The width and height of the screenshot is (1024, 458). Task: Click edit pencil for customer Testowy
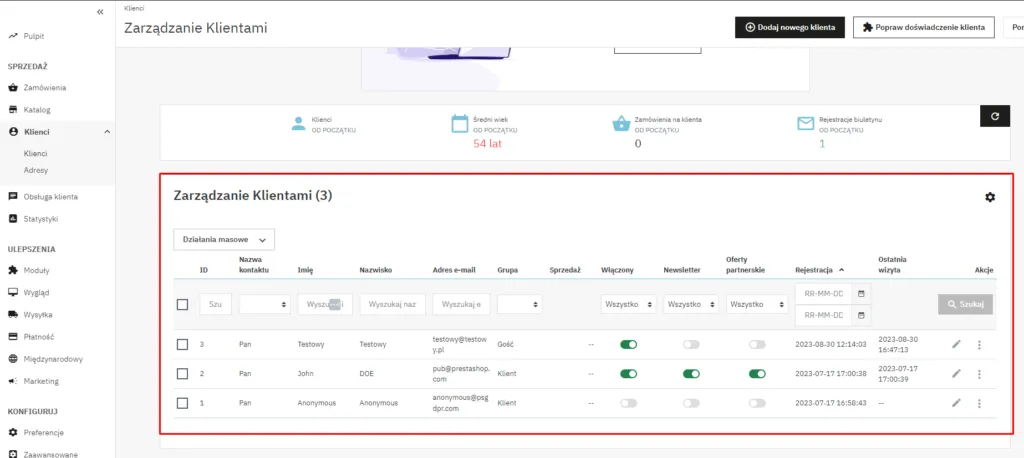point(957,344)
